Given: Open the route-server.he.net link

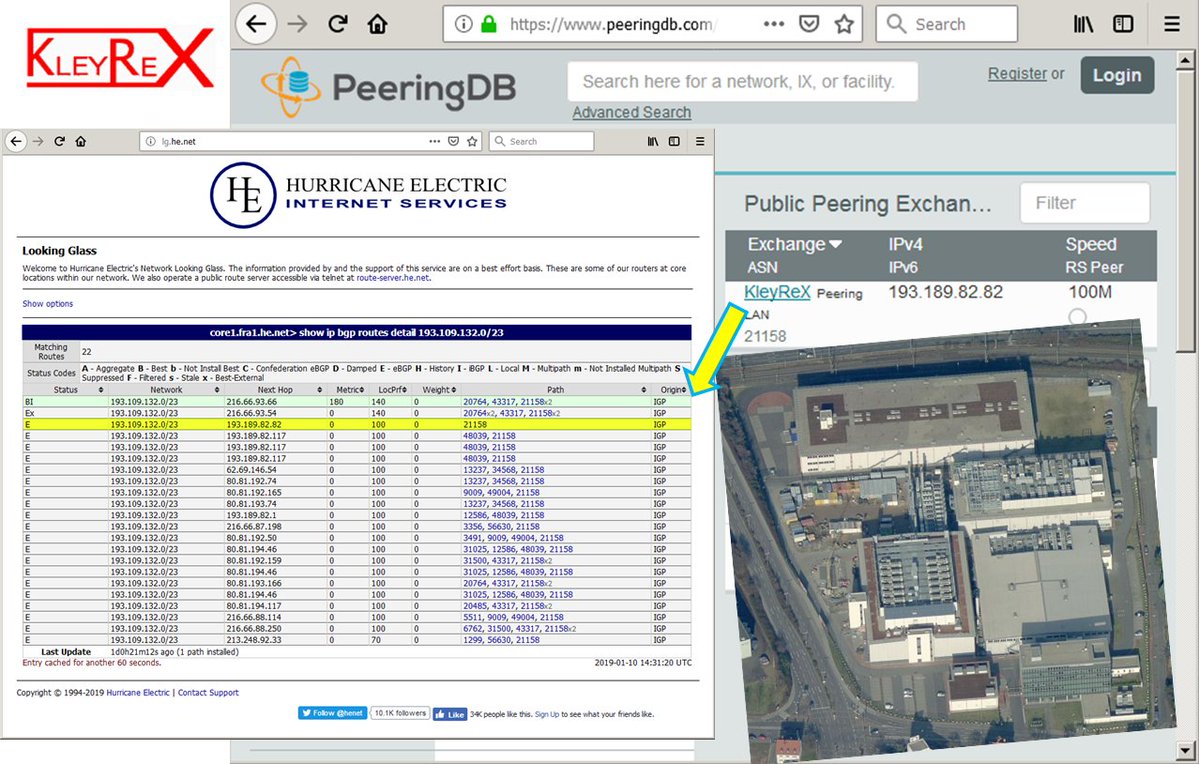Looking at the screenshot, I should 392,278.
